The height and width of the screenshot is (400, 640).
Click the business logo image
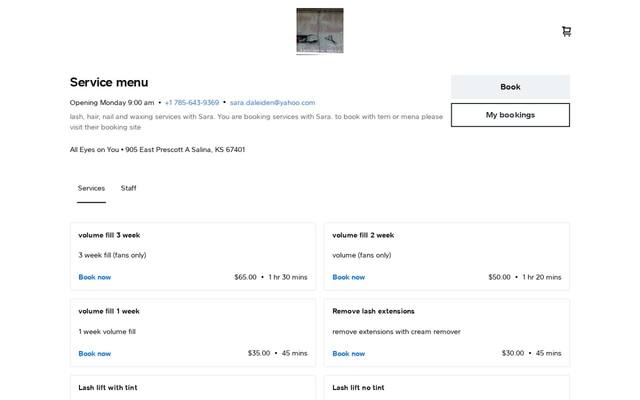(320, 31)
